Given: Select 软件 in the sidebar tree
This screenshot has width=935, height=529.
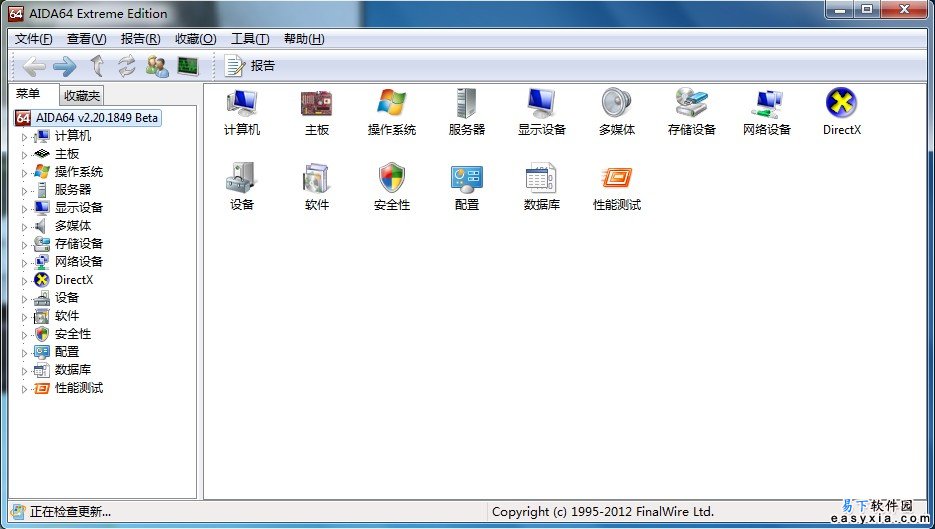Looking at the screenshot, I should pos(67,315).
